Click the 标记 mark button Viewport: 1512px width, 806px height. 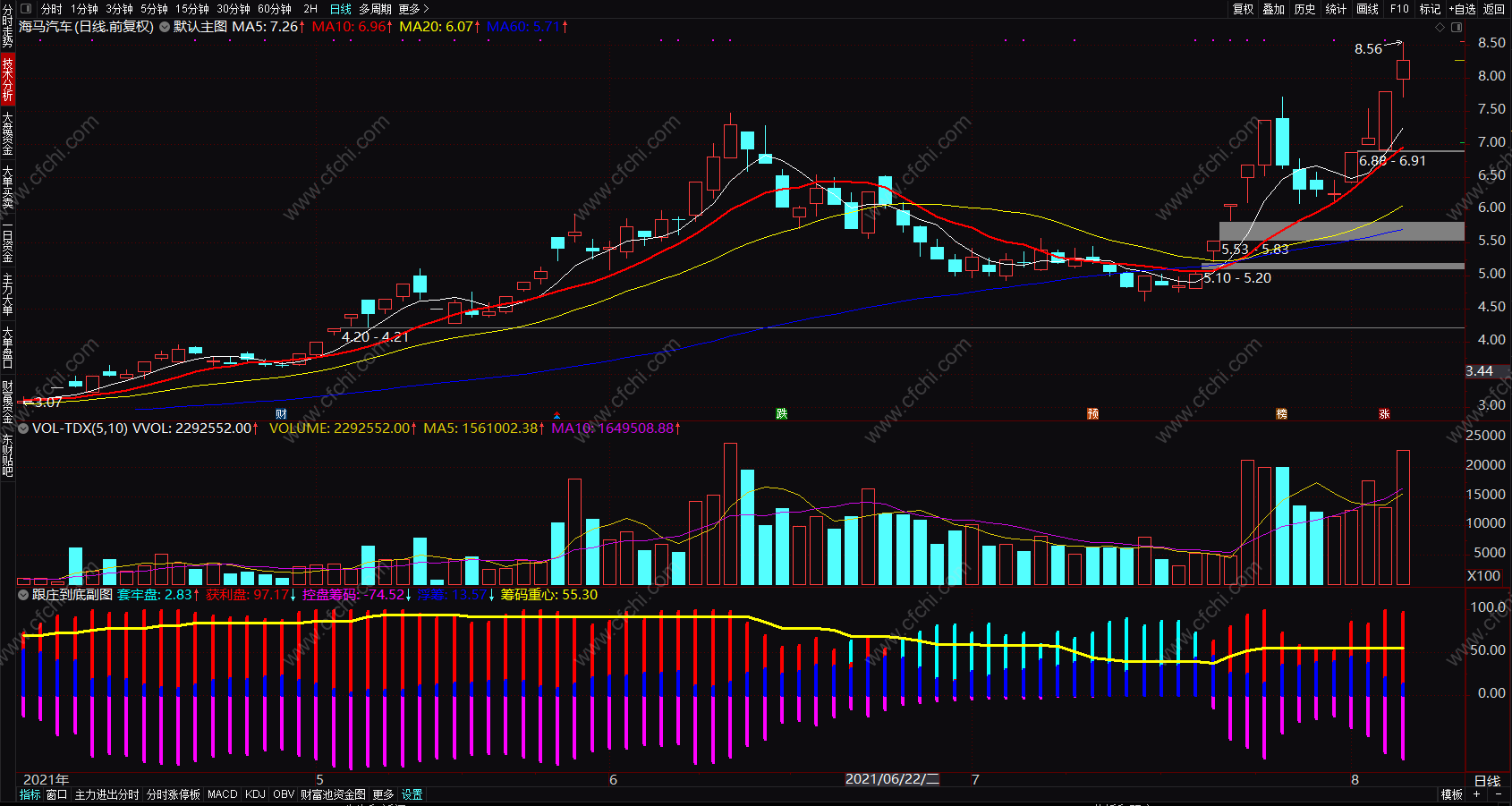tap(1430, 9)
